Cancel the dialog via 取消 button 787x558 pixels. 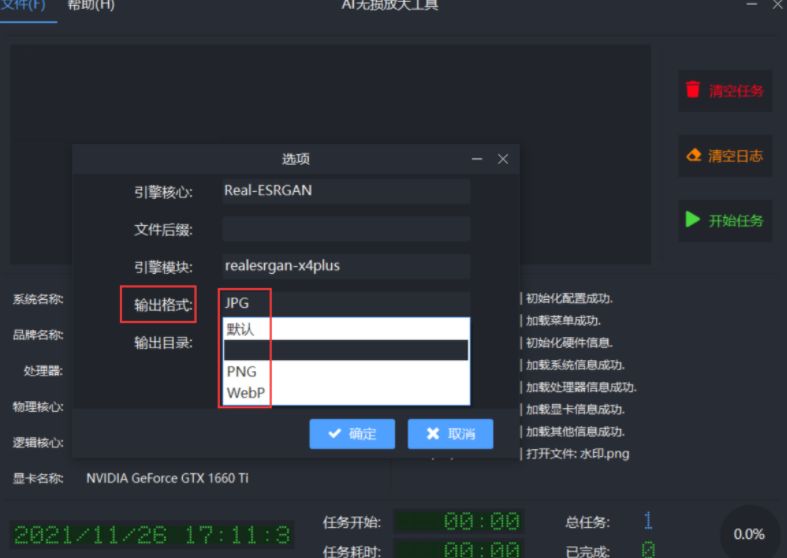pyautogui.click(x=450, y=434)
